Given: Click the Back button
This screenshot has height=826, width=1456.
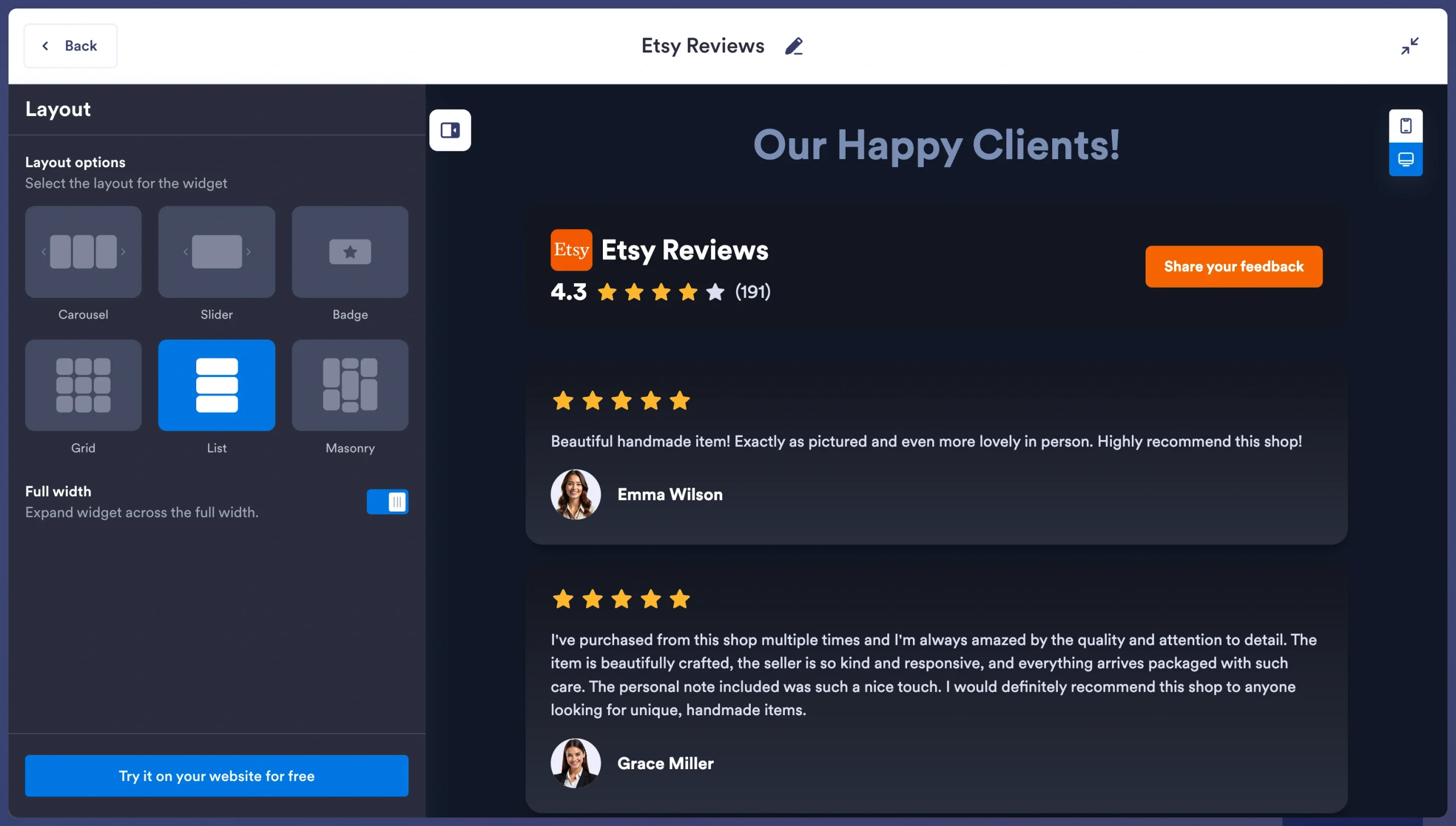Looking at the screenshot, I should pyautogui.click(x=71, y=45).
